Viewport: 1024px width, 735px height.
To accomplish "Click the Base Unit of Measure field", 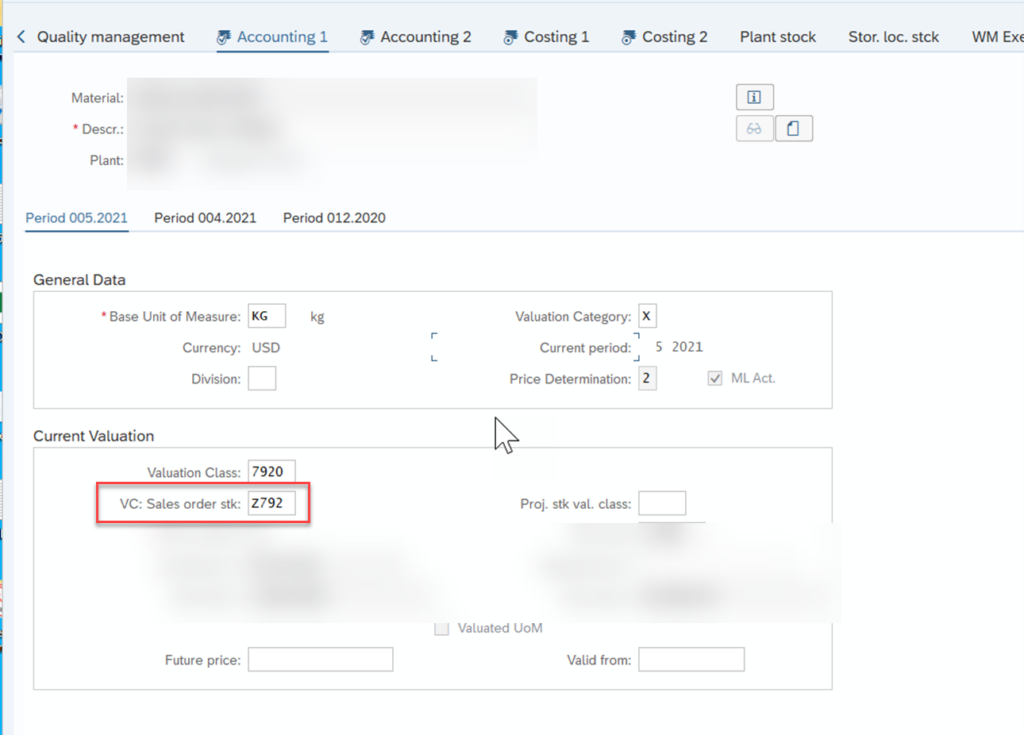I will (x=266, y=317).
